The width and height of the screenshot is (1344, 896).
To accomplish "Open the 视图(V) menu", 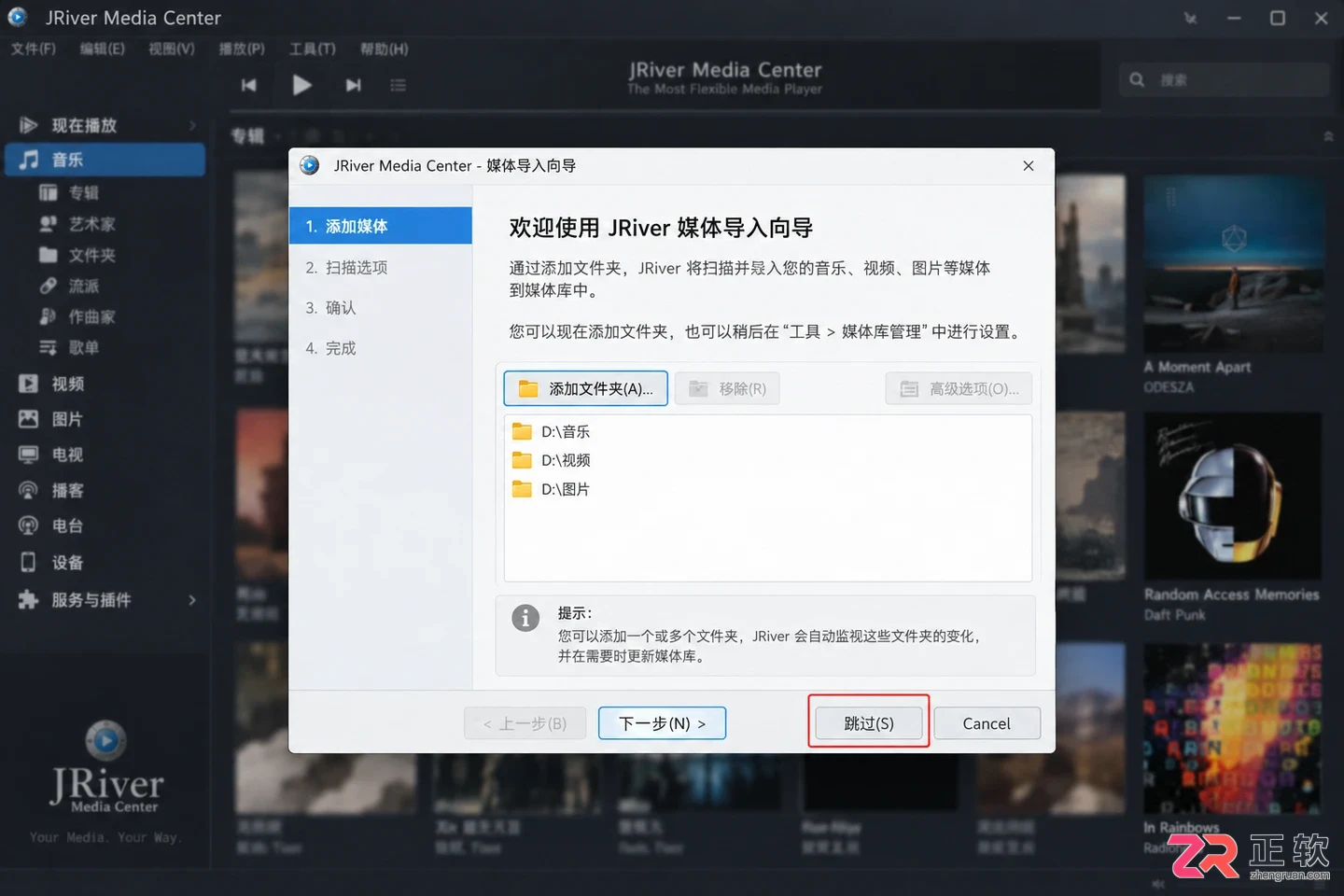I will click(172, 49).
